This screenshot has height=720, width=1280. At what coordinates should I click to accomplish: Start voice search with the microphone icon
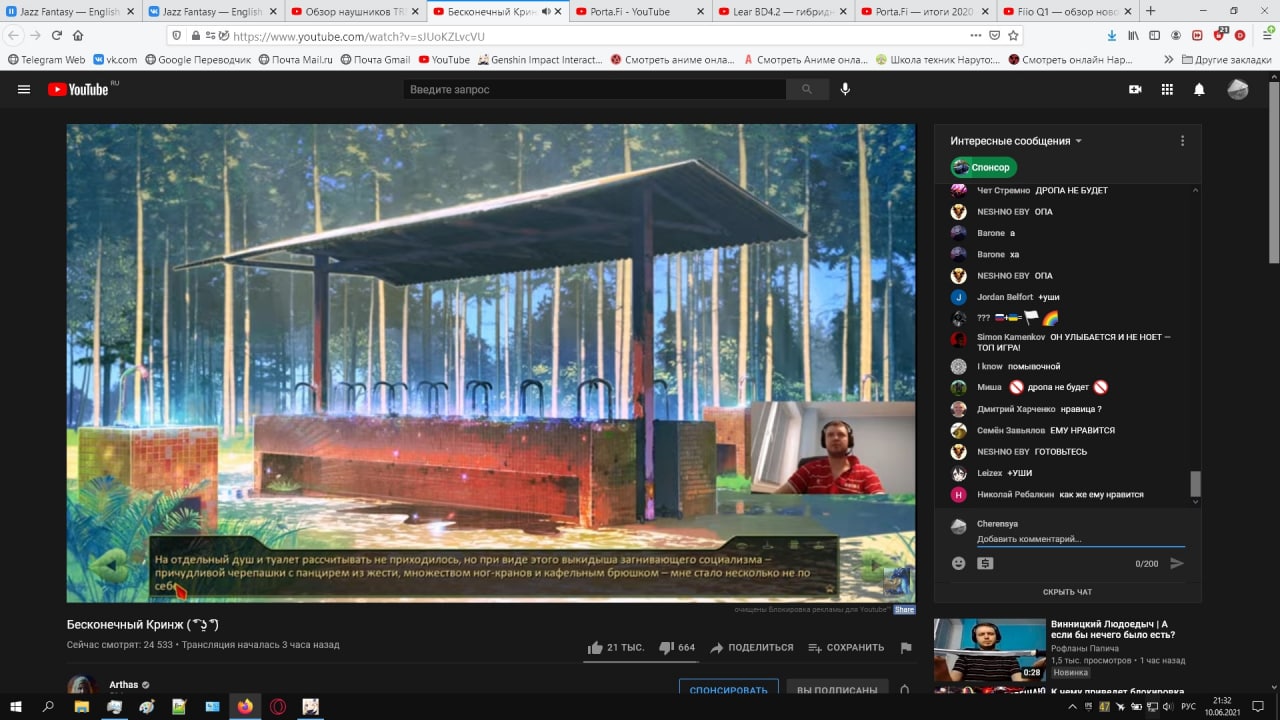click(x=845, y=89)
